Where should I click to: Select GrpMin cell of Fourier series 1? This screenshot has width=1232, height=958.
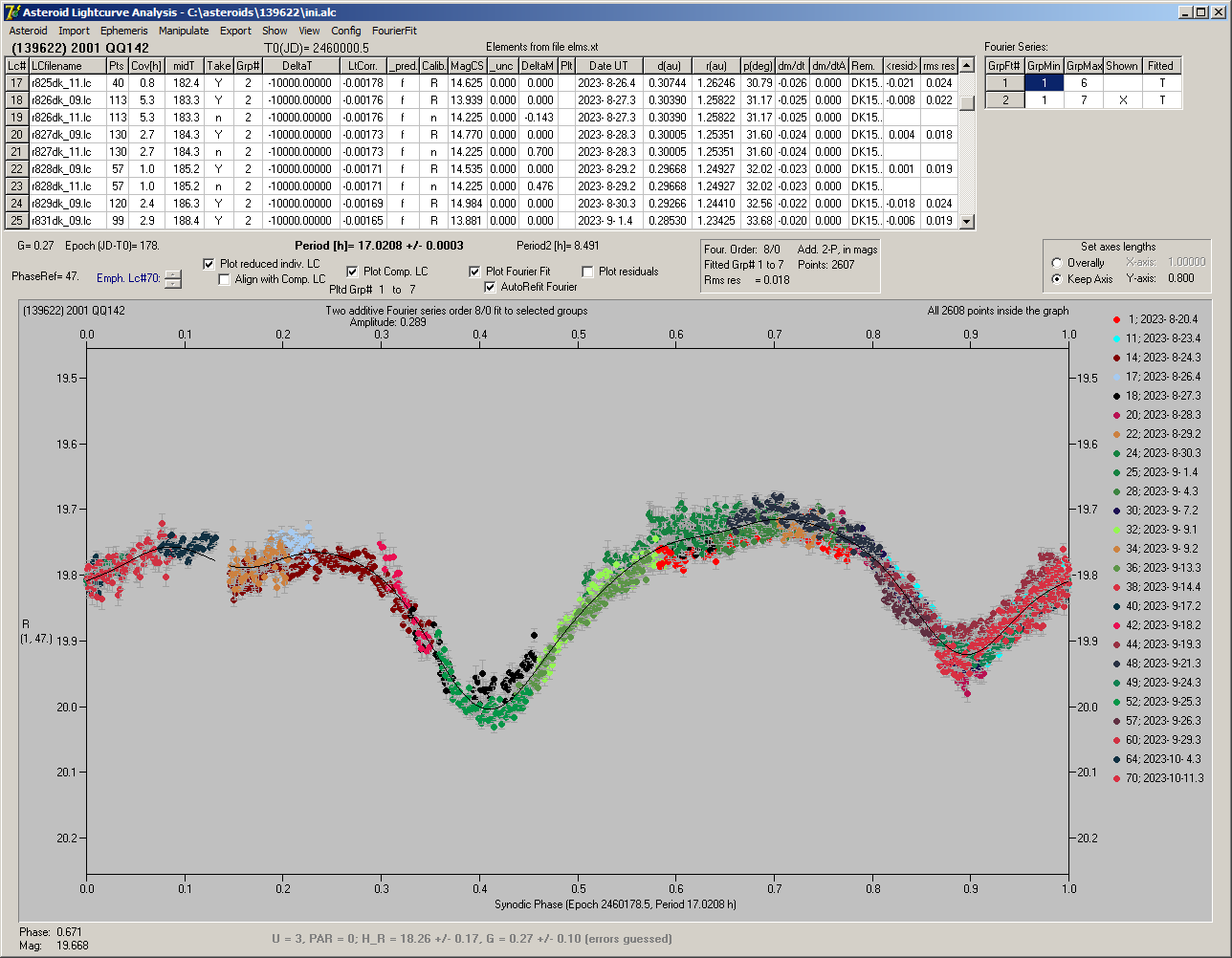1044,83
